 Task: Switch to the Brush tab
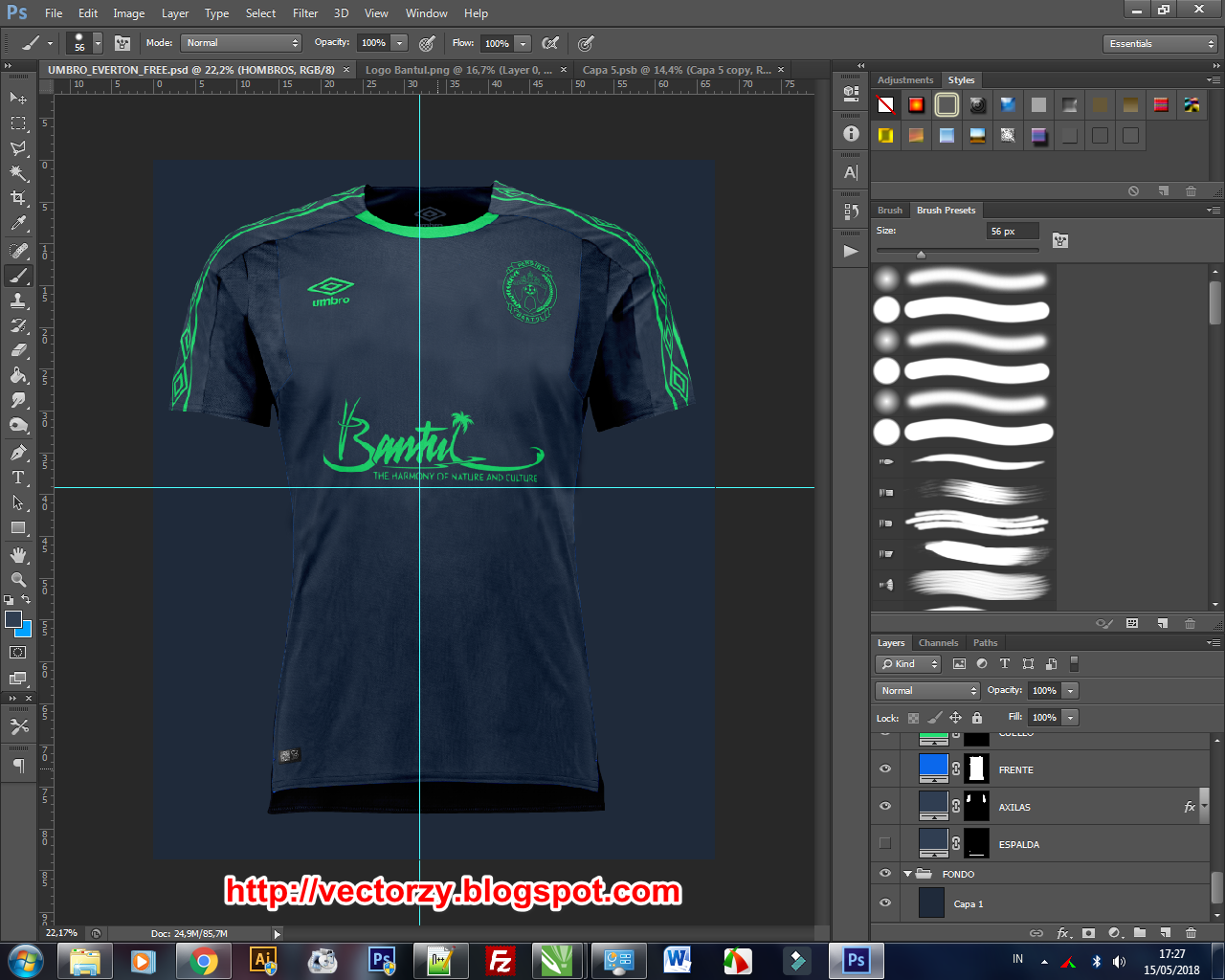coord(890,211)
